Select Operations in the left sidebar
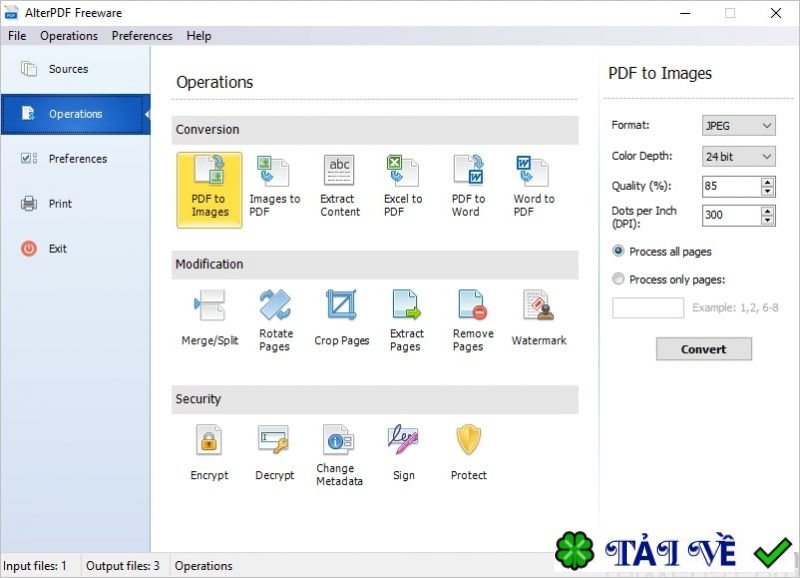 pos(76,114)
